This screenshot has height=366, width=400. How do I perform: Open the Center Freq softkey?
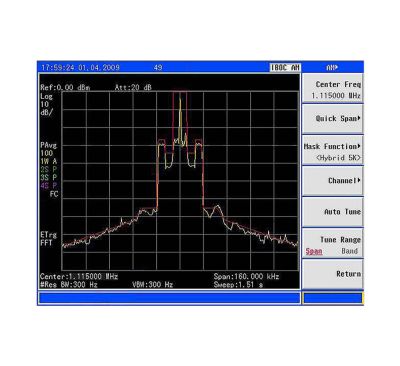tap(332, 89)
